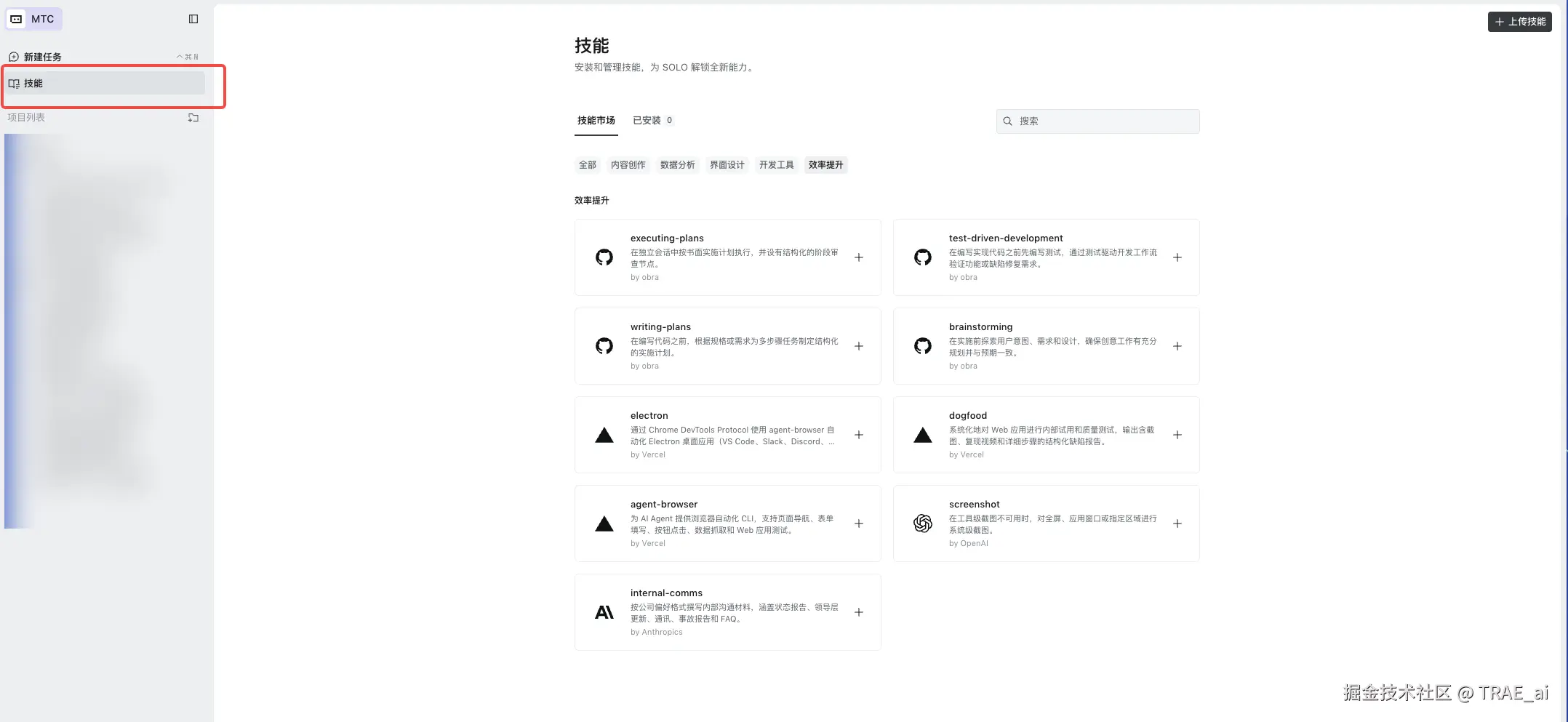Click 'by Vercel' on the dogfood card
This screenshot has width=1568, height=722.
pos(967,455)
